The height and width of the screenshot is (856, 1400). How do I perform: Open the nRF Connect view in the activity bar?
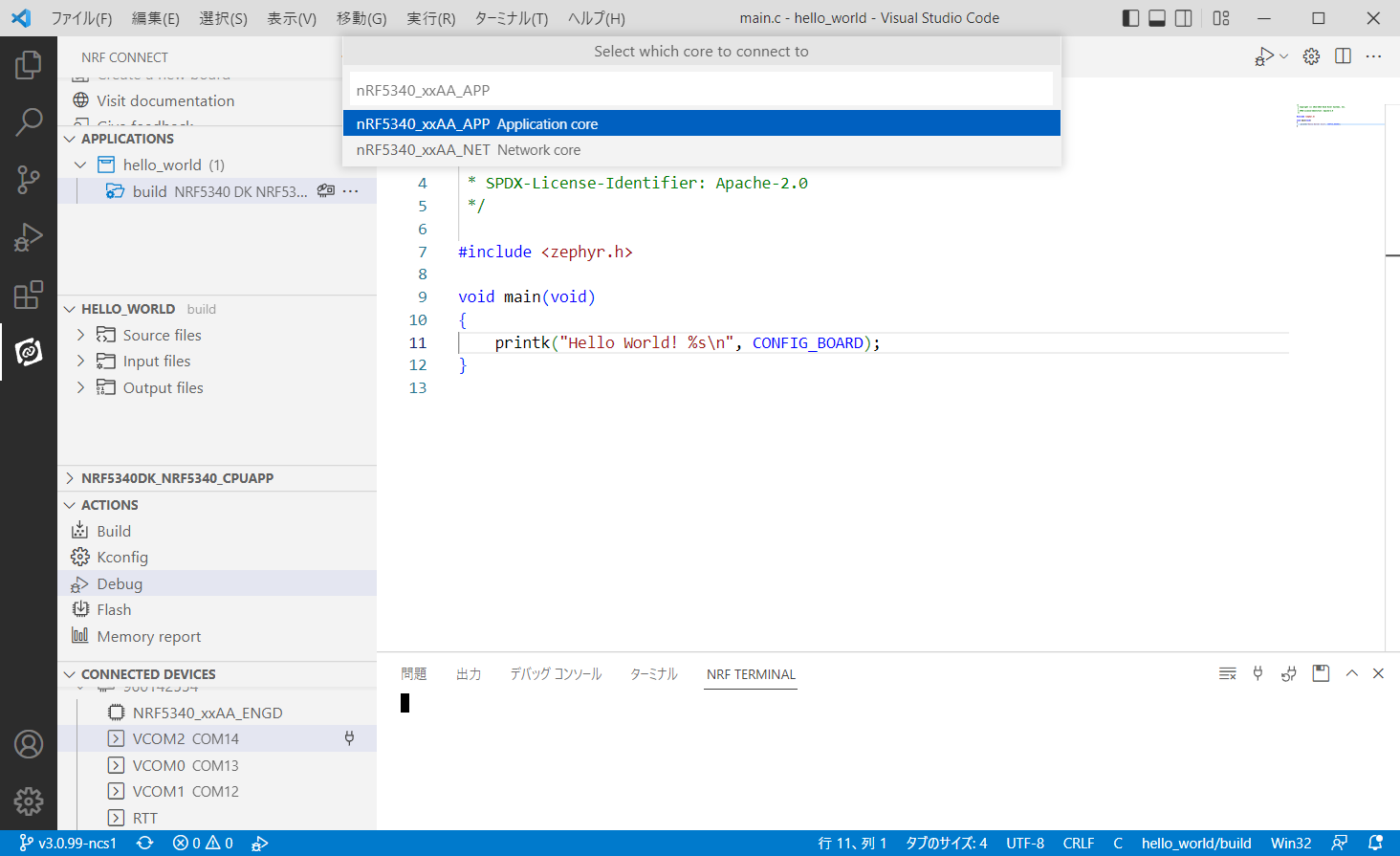coord(29,352)
